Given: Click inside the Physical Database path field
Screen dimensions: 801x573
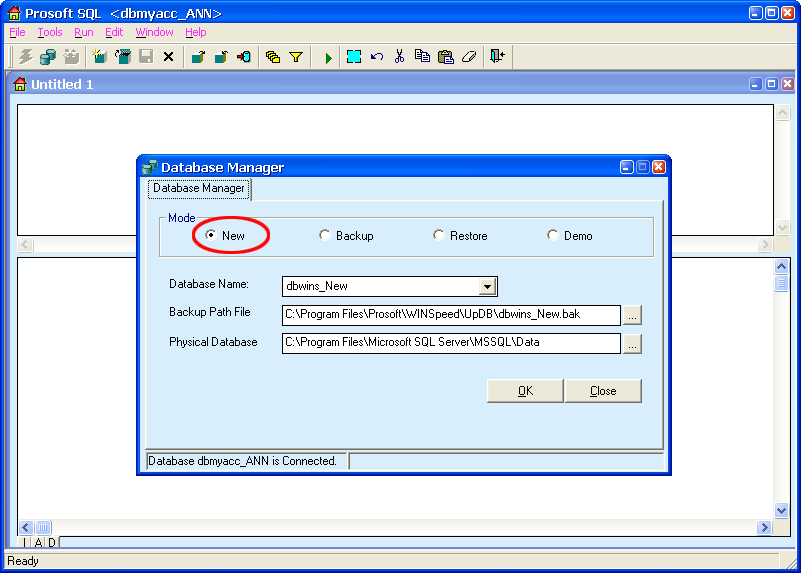Looking at the screenshot, I should click(450, 344).
